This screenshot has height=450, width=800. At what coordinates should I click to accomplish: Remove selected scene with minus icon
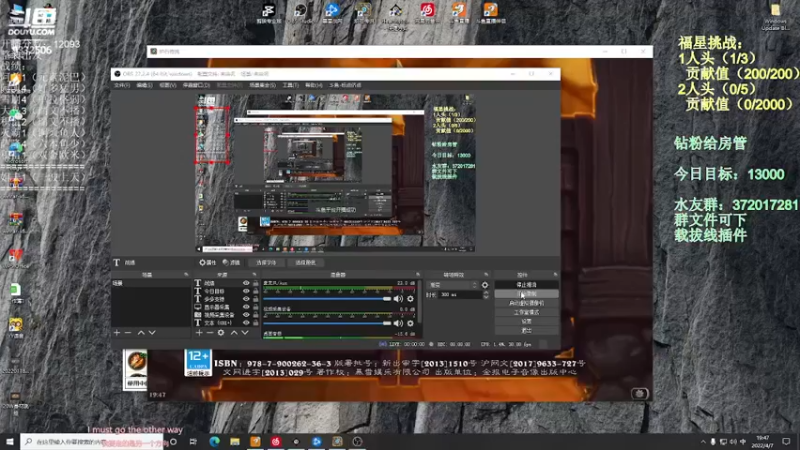(x=128, y=333)
